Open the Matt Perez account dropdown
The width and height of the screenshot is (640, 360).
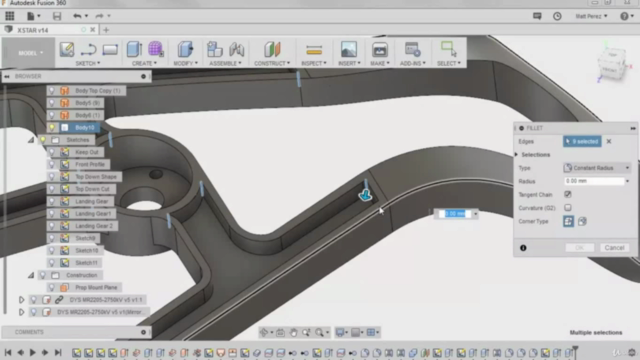point(591,16)
